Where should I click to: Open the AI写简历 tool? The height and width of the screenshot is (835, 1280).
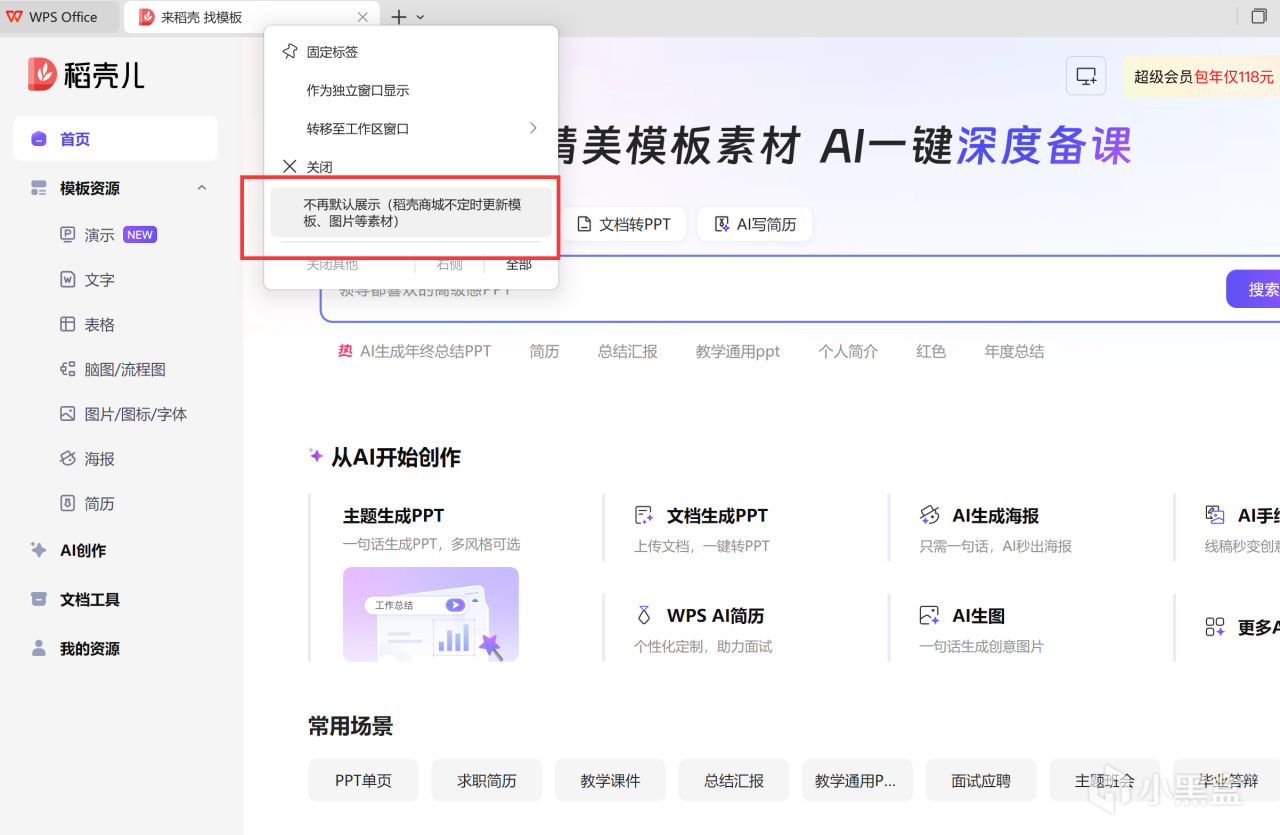click(x=755, y=224)
